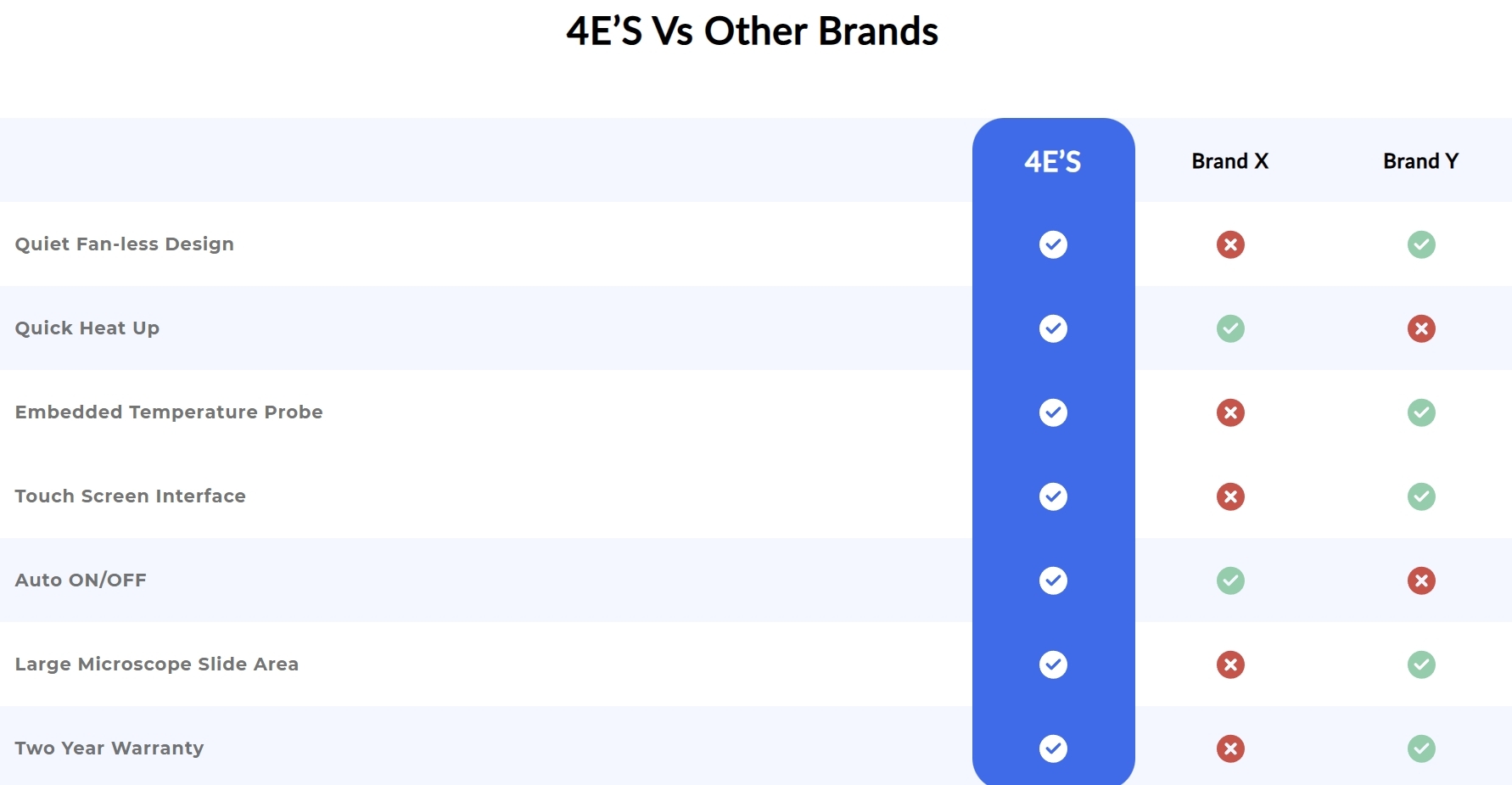
Task: Click Brand X red cross for Two Year Warranty
Action: 1230,749
